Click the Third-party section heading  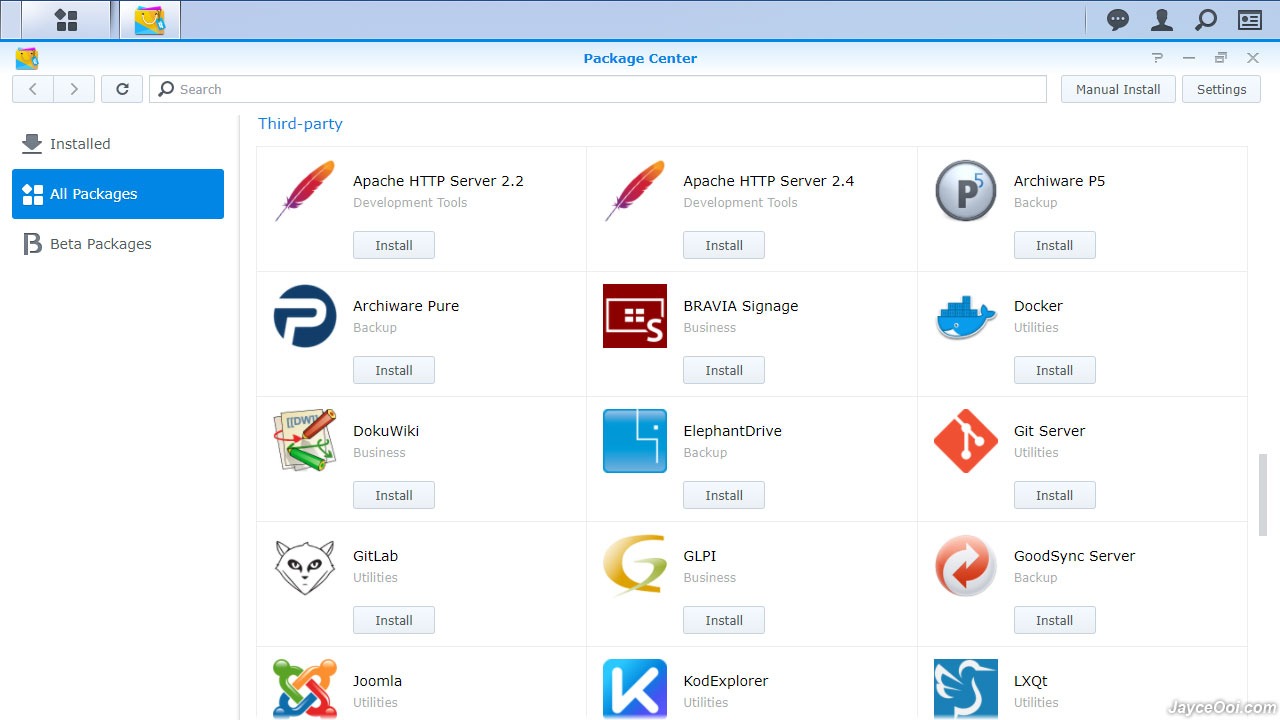coord(300,124)
